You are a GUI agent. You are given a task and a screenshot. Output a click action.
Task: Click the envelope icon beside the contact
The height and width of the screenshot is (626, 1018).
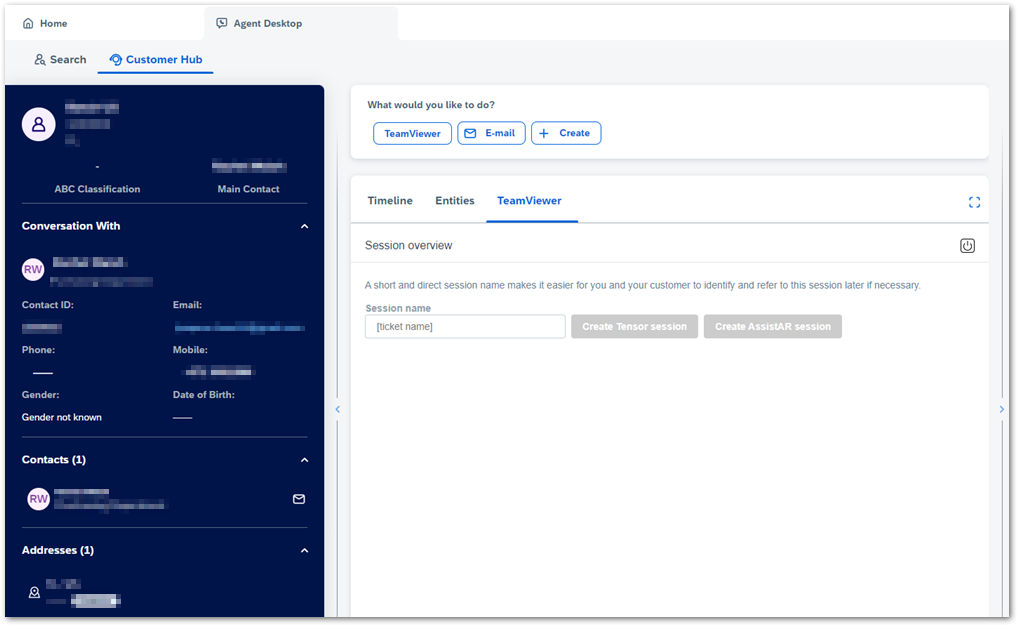click(299, 499)
